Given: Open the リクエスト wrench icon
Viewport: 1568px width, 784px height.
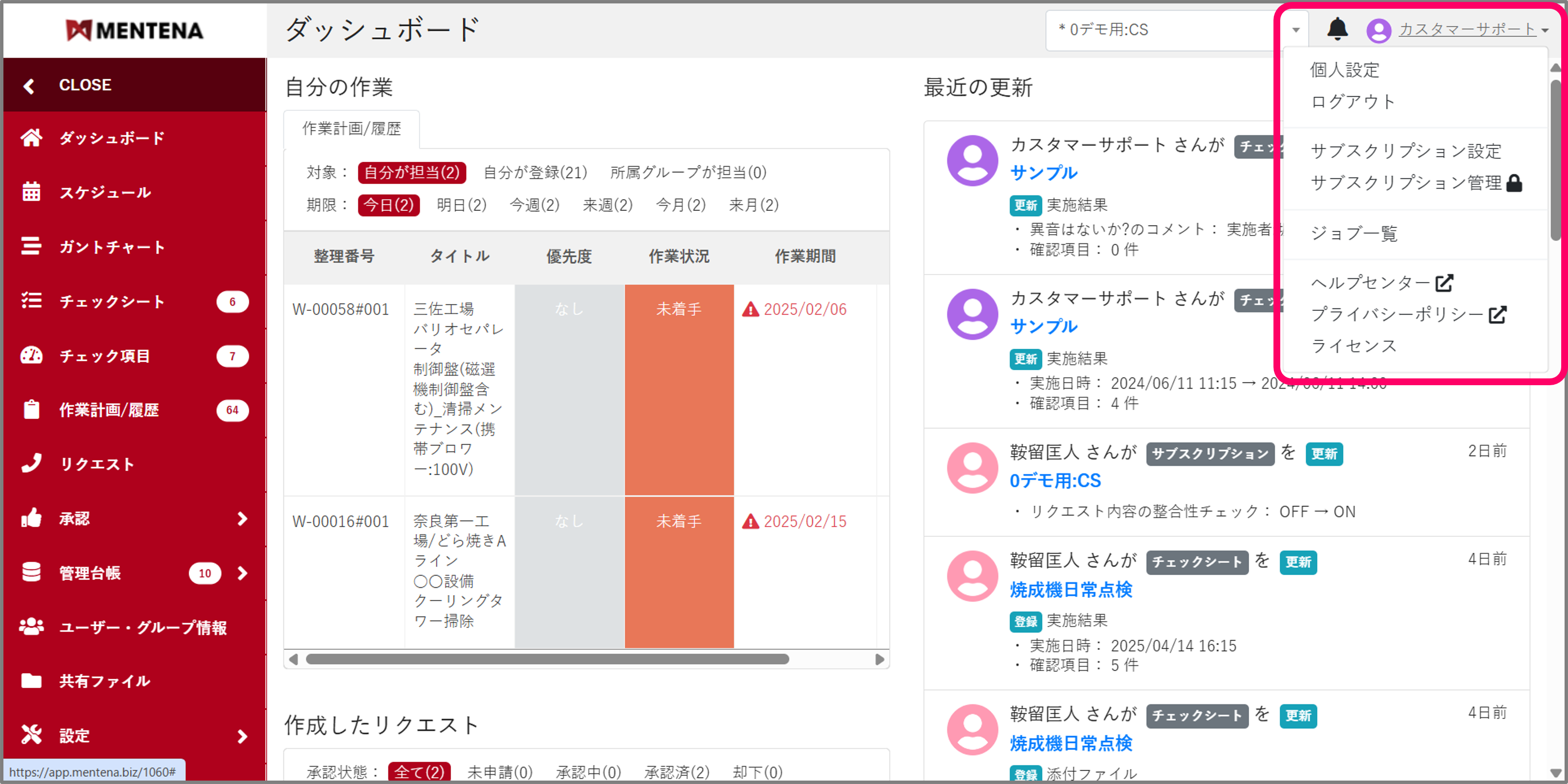Looking at the screenshot, I should 32,464.
